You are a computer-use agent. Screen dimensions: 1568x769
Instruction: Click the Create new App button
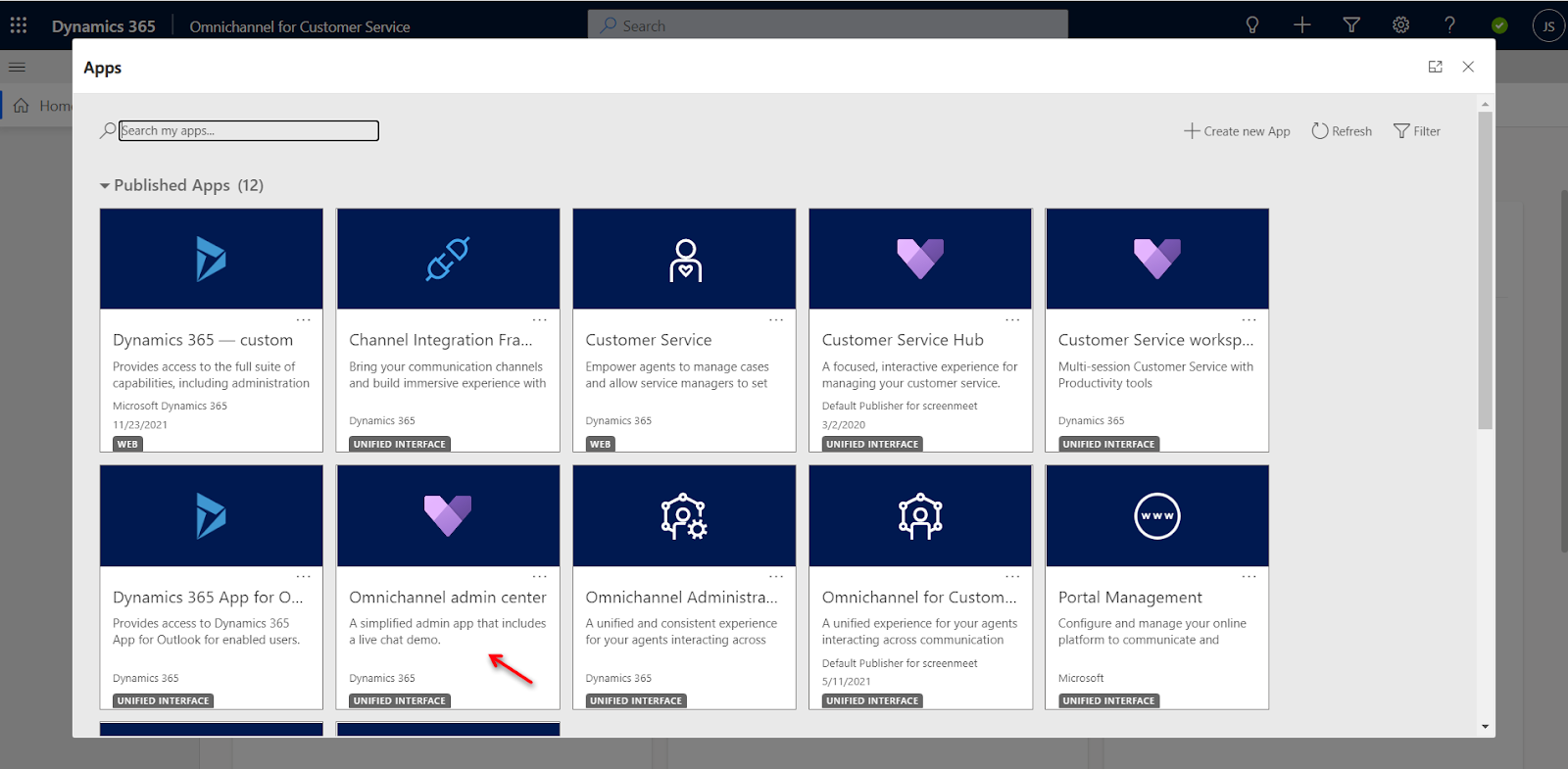click(x=1237, y=131)
